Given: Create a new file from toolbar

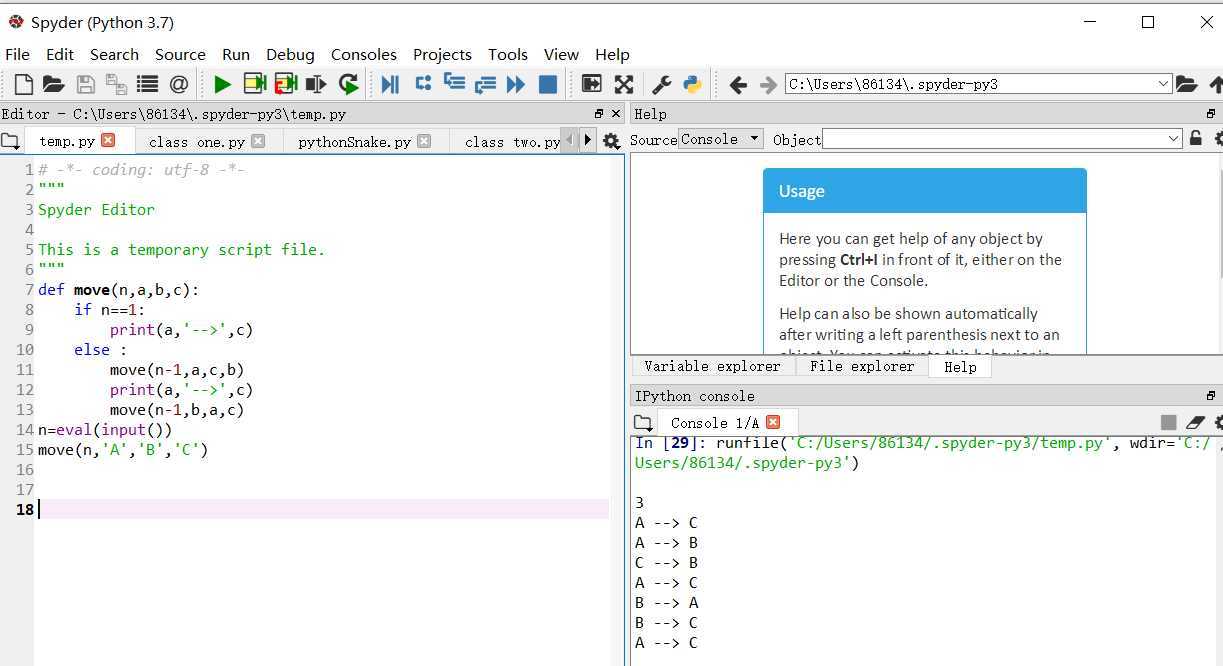Looking at the screenshot, I should (23, 85).
